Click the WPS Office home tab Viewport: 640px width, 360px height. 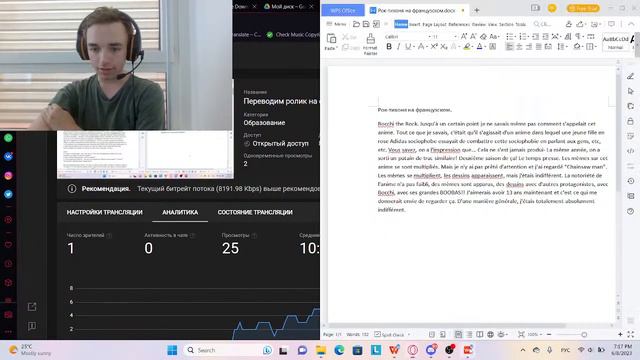[343, 10]
